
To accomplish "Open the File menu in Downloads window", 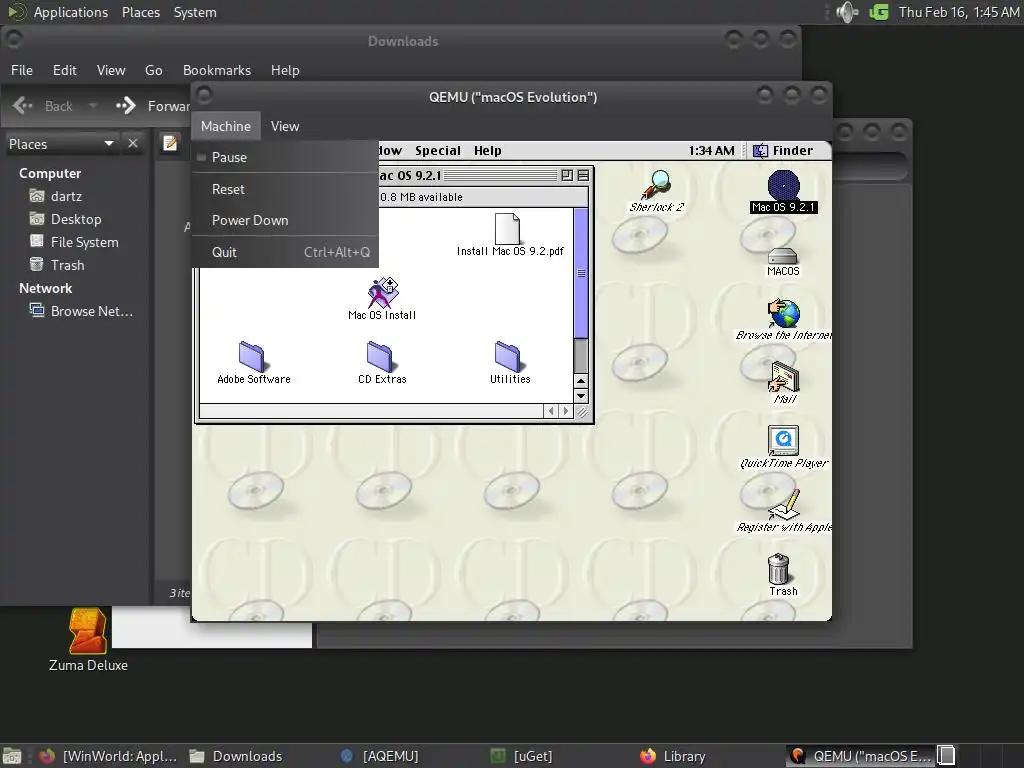I will click(x=22, y=70).
